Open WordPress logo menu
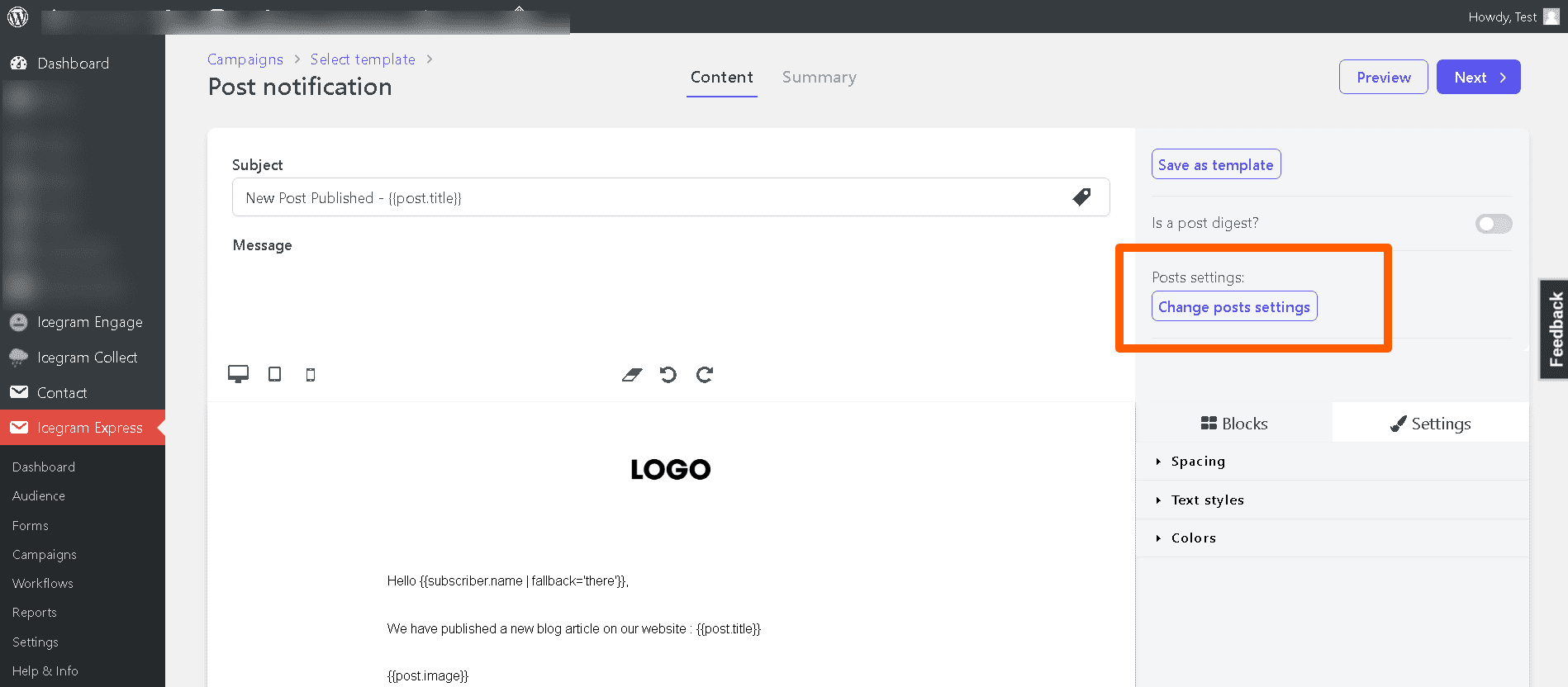The height and width of the screenshot is (687, 1568). click(x=17, y=17)
